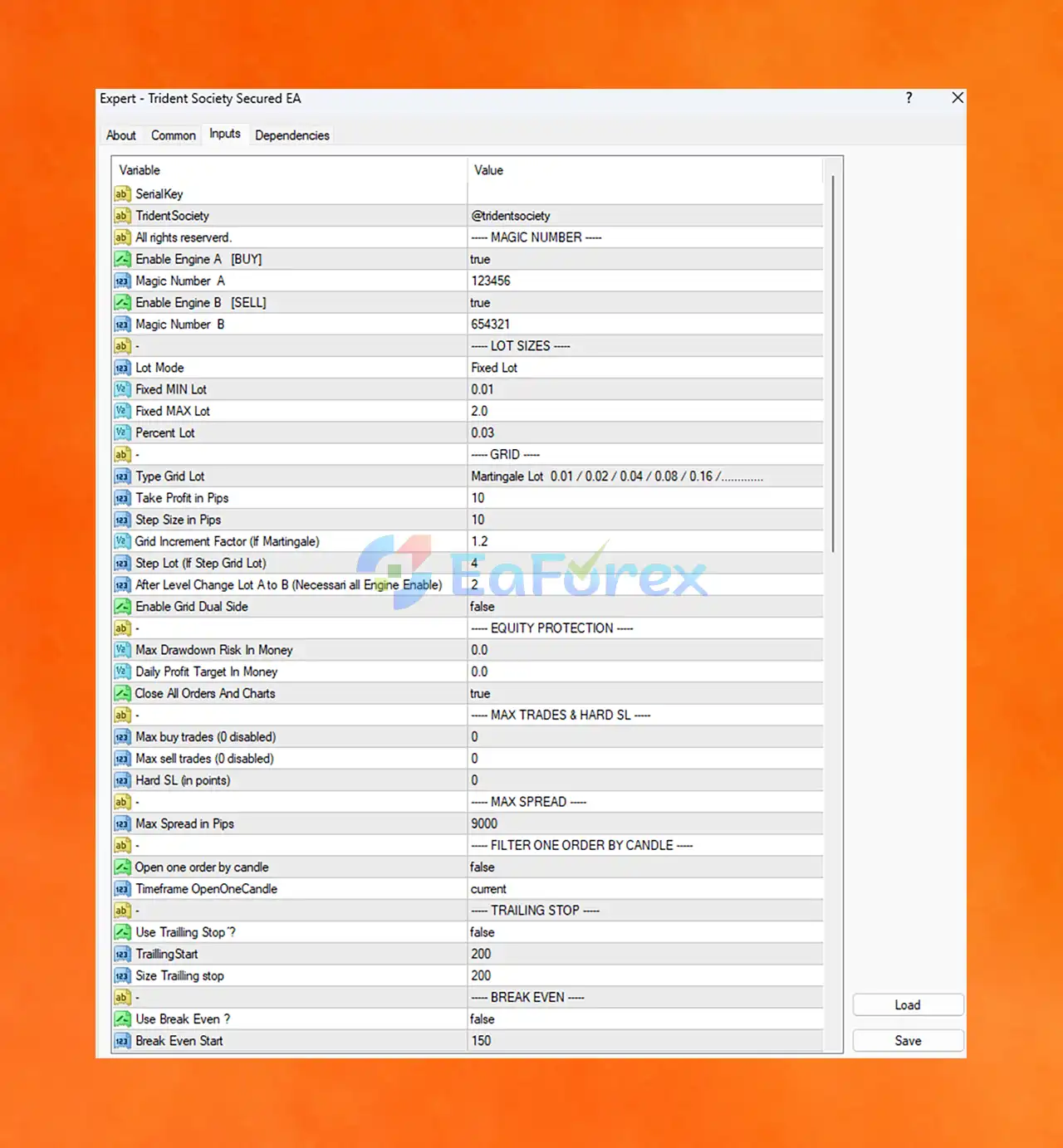Open the Dependencies tab
This screenshot has height=1148, width=1063.
pos(292,135)
